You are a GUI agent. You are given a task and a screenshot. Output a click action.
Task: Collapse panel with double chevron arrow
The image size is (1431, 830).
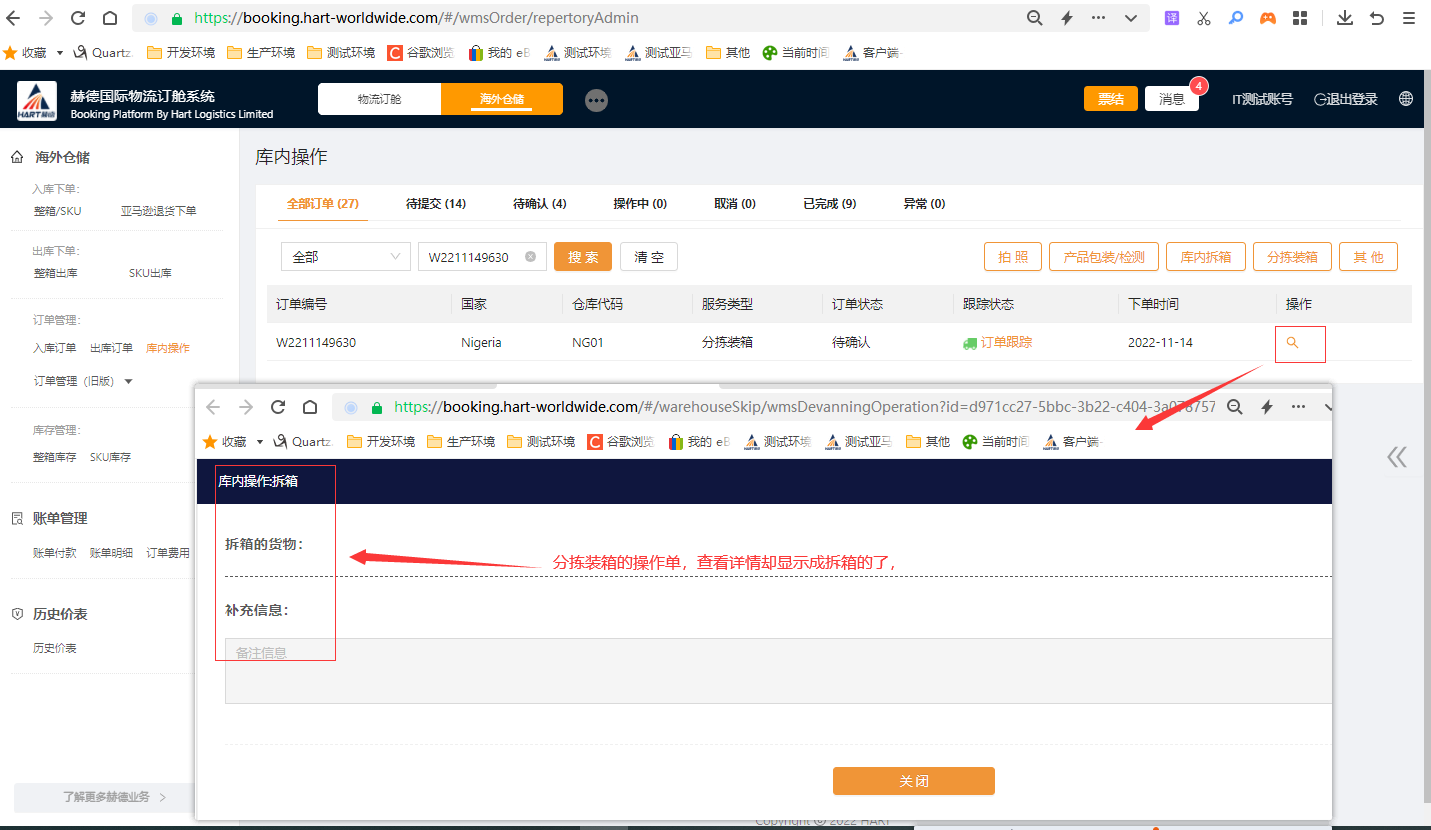1397,457
